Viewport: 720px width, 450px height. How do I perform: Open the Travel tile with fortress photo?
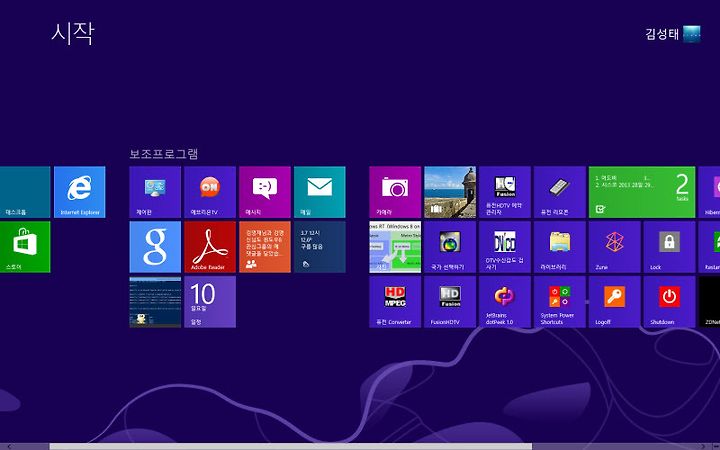(x=450, y=192)
